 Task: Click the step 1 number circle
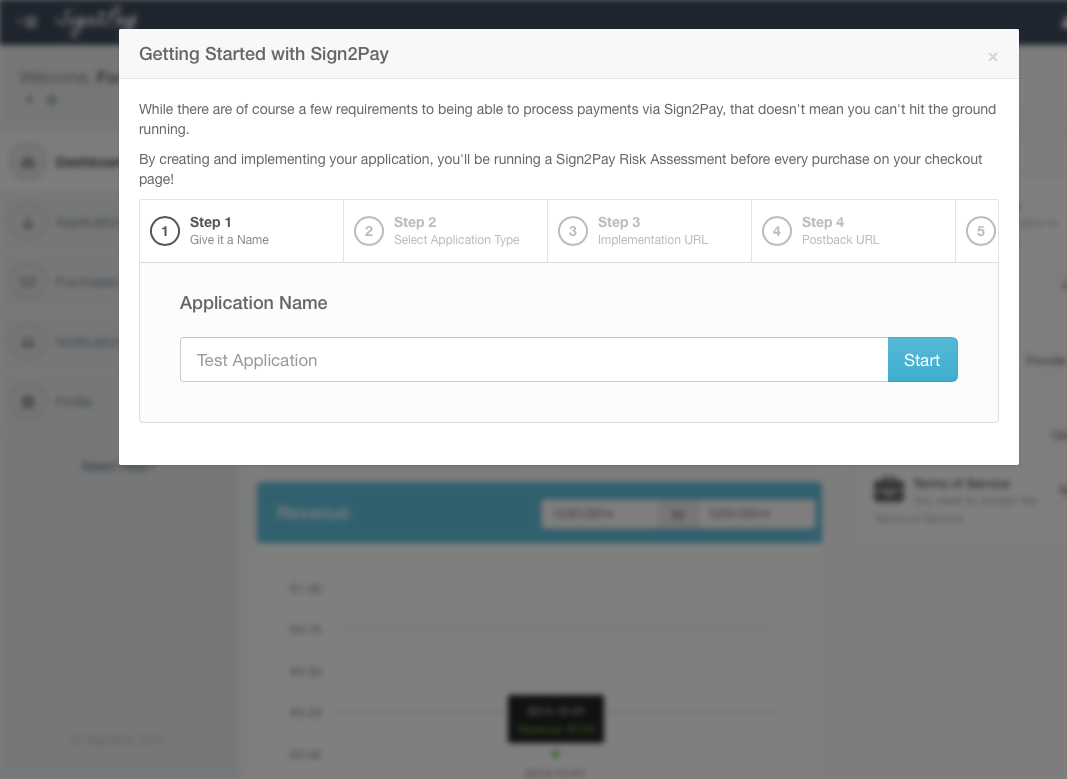coord(165,231)
